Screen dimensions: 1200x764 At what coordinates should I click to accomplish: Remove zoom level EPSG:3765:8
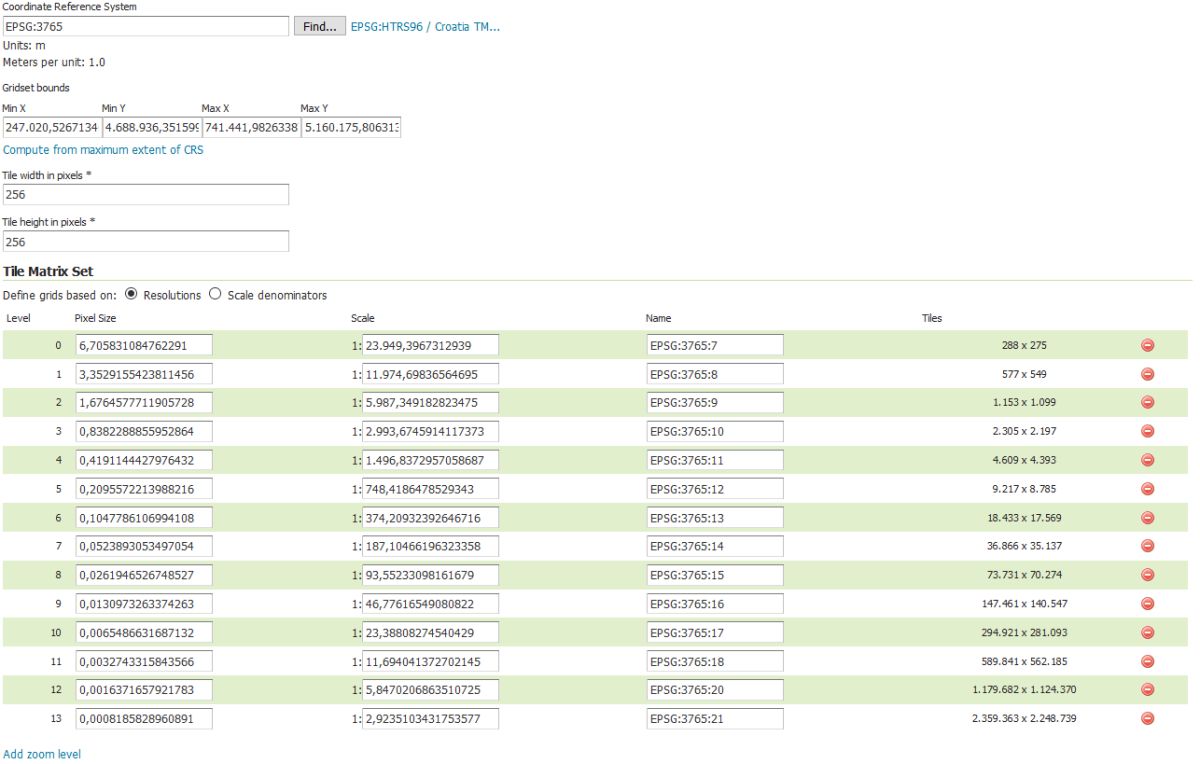[1147, 374]
